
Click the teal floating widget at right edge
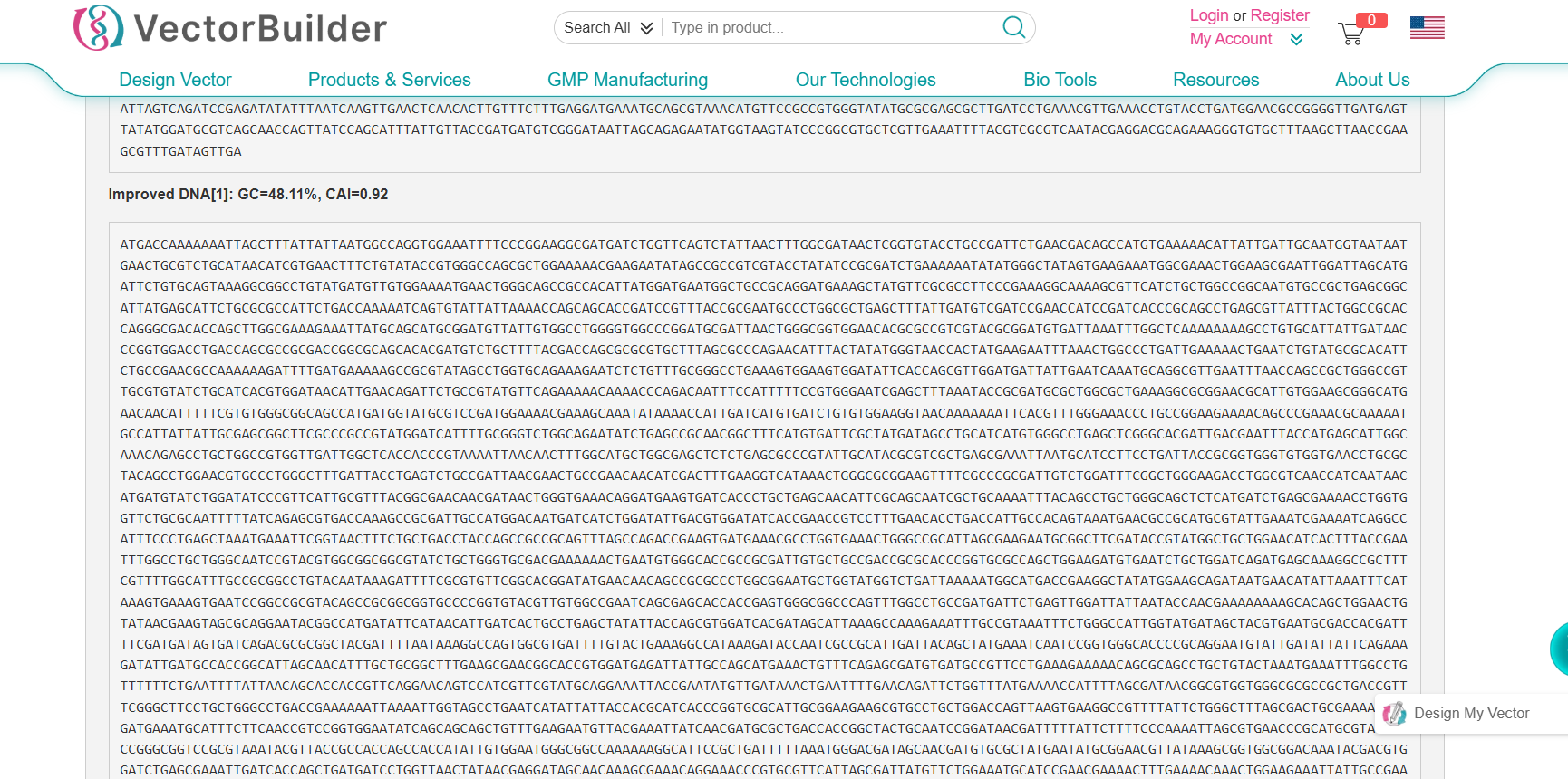tap(1559, 649)
